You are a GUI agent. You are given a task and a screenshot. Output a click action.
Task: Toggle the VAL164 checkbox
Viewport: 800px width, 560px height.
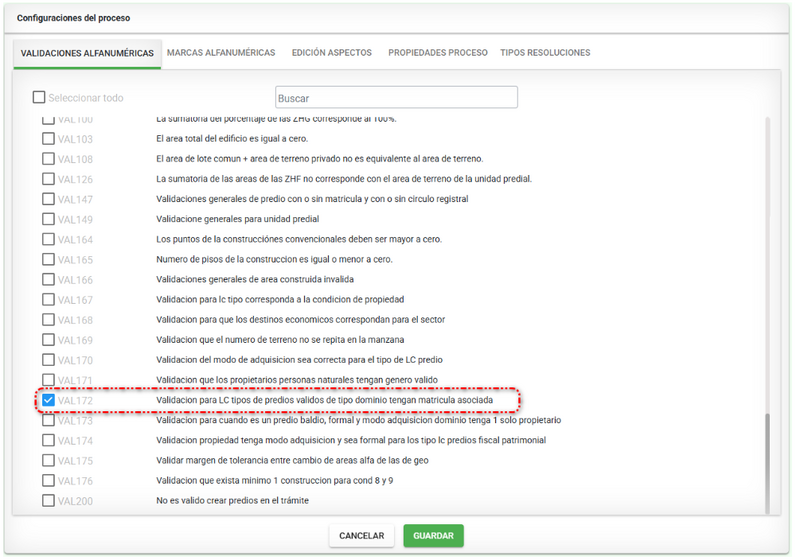48,239
